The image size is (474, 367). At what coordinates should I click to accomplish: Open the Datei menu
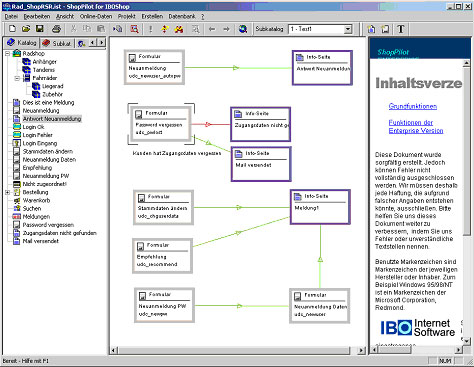11,16
